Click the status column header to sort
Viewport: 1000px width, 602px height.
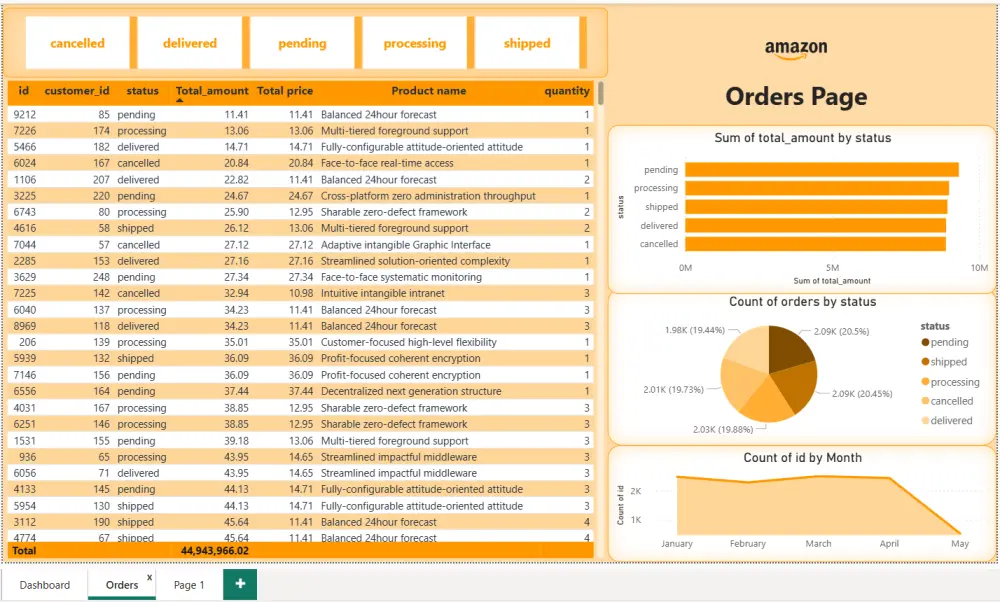coord(141,91)
